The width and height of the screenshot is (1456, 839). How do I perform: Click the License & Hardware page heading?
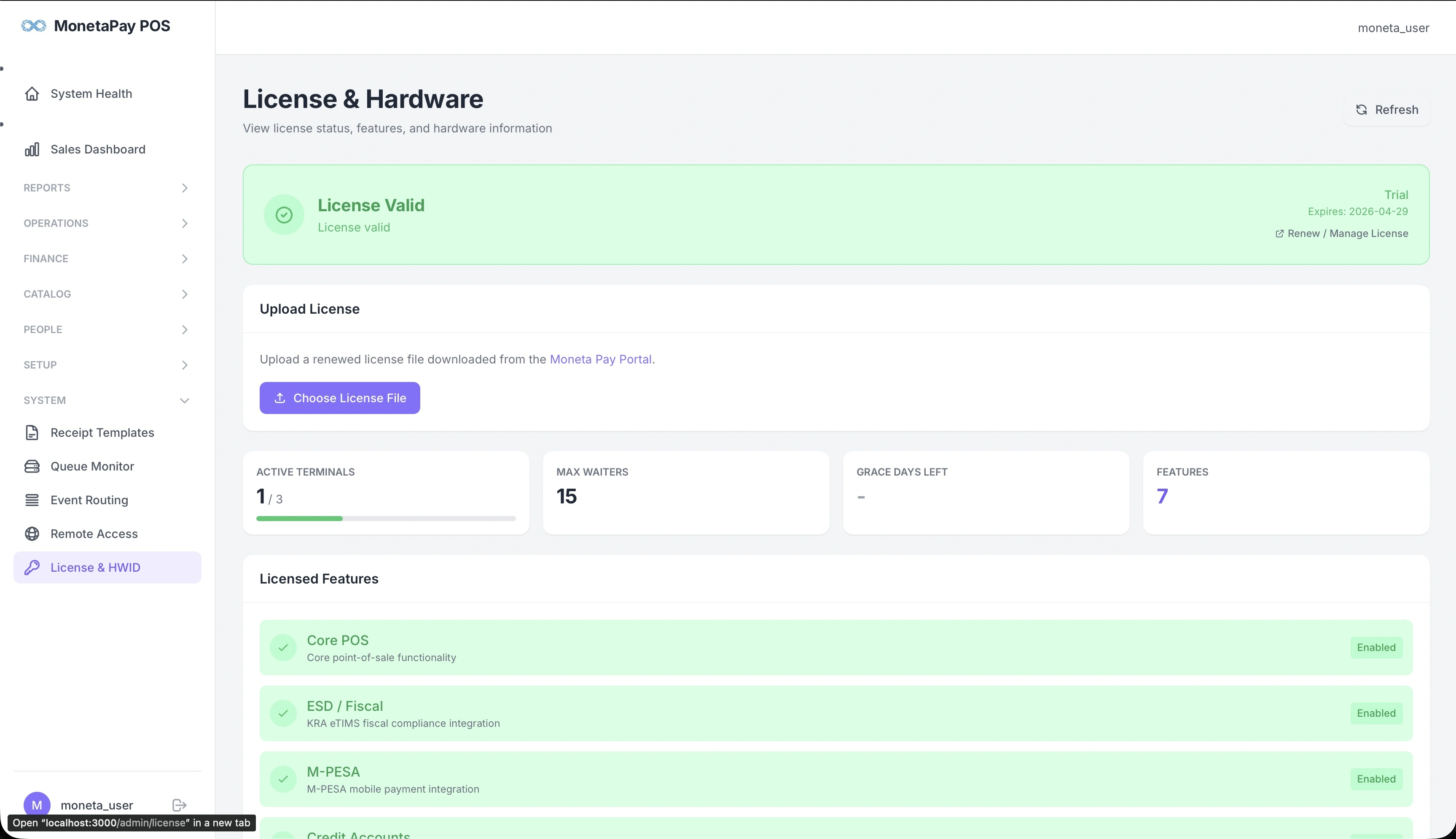pyautogui.click(x=363, y=99)
